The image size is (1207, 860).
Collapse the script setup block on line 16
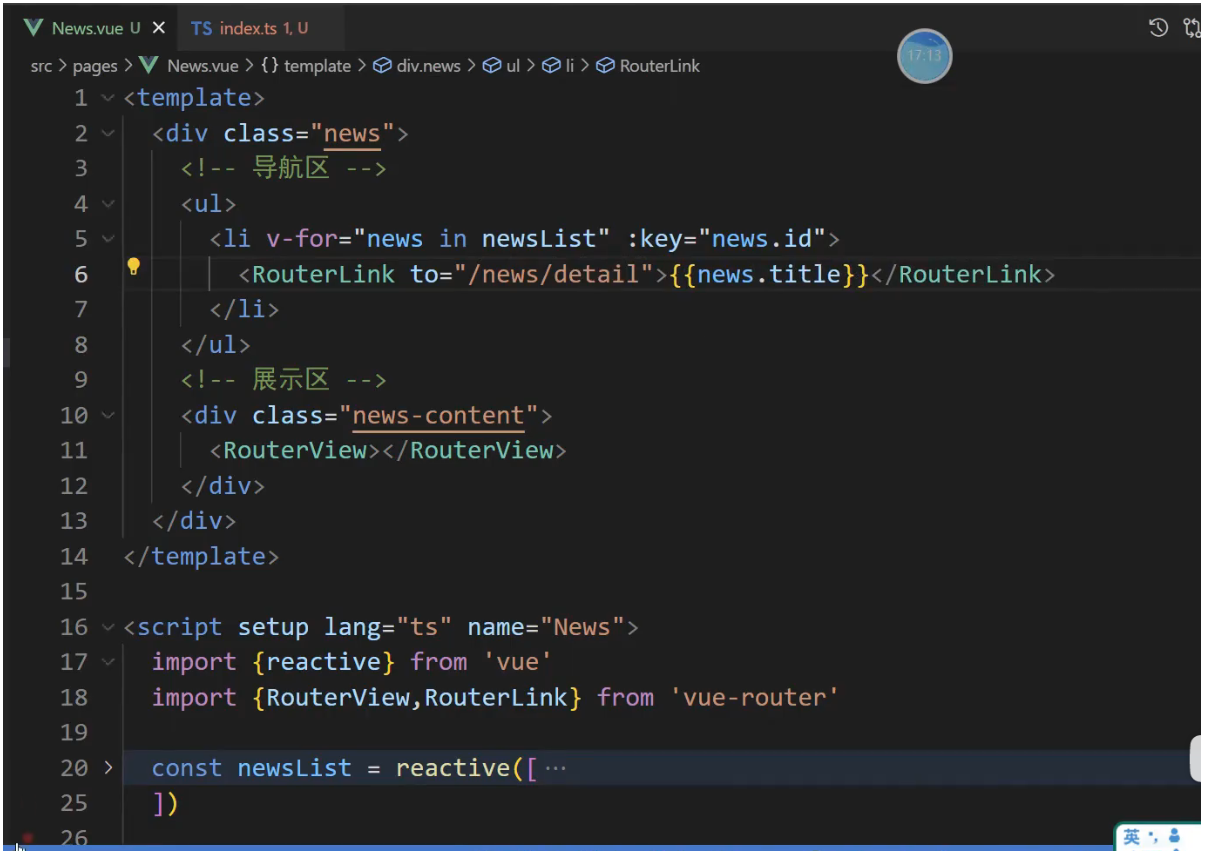108,627
